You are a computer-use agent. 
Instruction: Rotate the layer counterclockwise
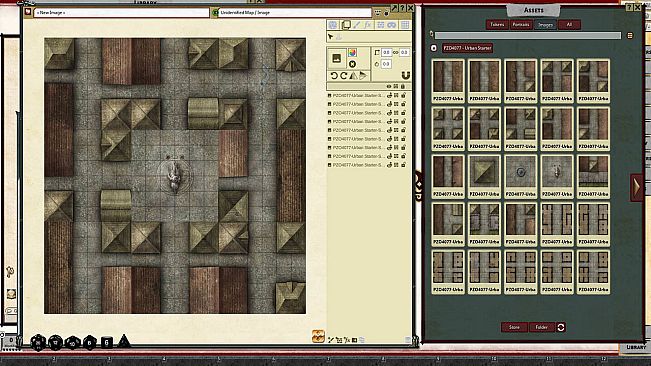point(334,76)
